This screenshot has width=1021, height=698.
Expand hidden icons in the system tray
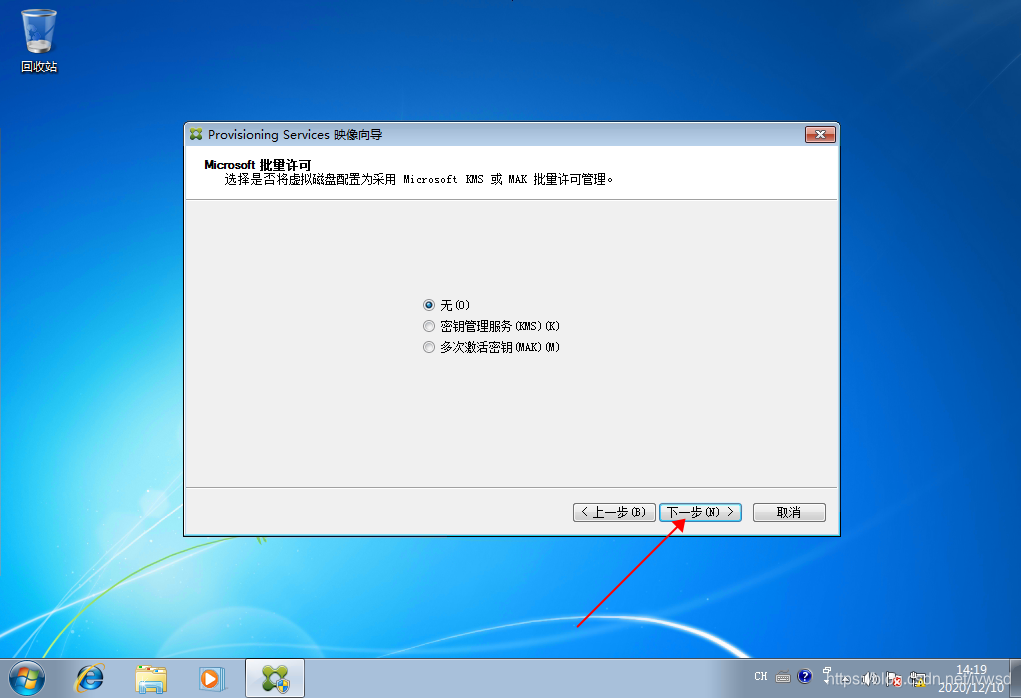click(846, 679)
